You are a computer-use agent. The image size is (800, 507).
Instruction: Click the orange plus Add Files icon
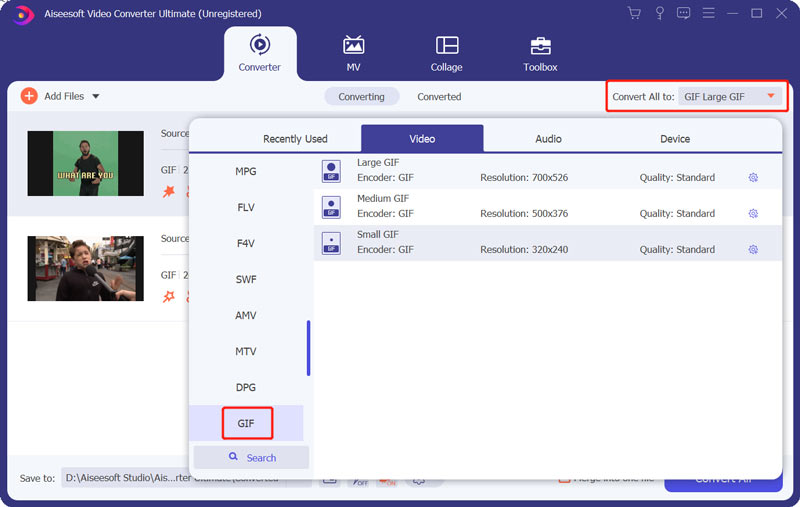point(29,96)
